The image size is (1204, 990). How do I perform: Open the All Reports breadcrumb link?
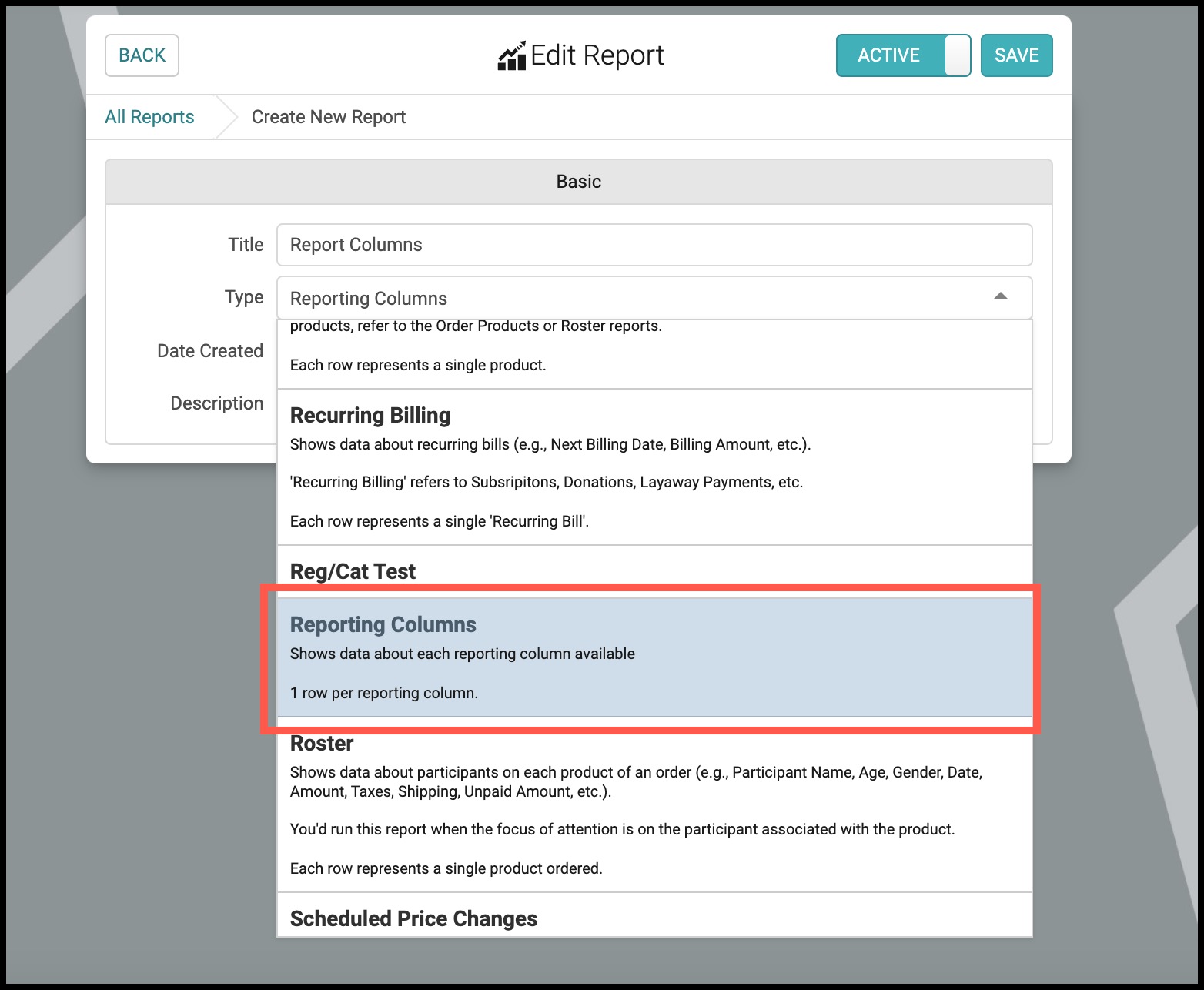149,117
